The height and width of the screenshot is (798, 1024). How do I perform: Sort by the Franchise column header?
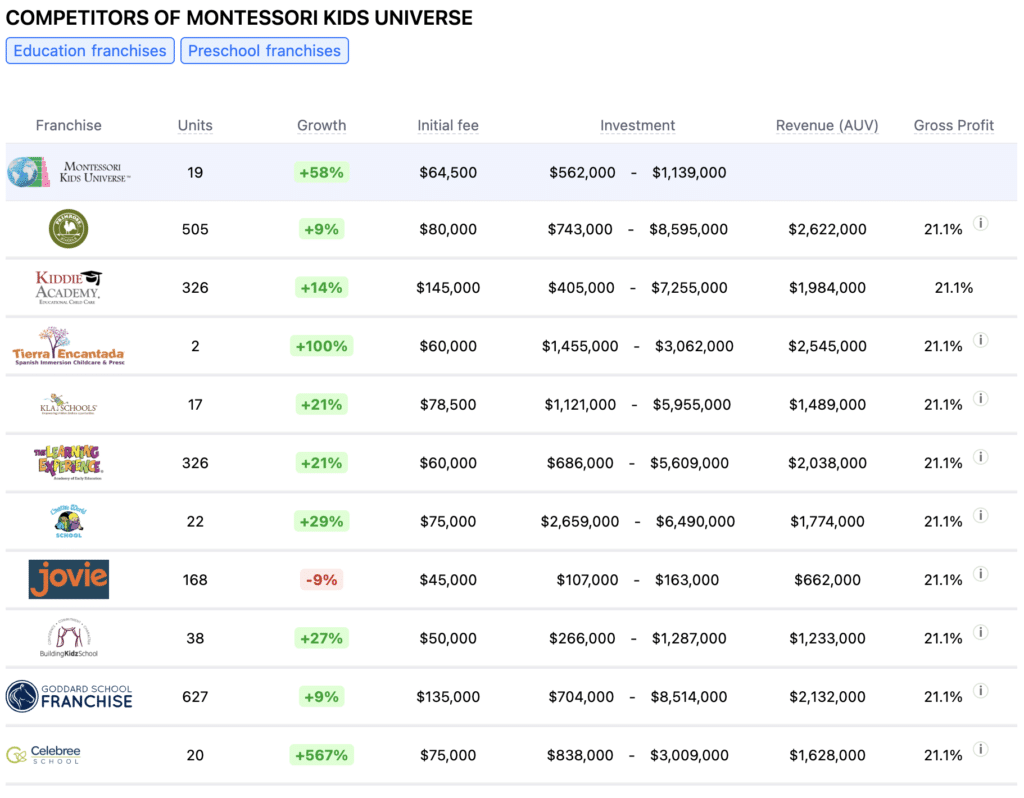click(69, 125)
